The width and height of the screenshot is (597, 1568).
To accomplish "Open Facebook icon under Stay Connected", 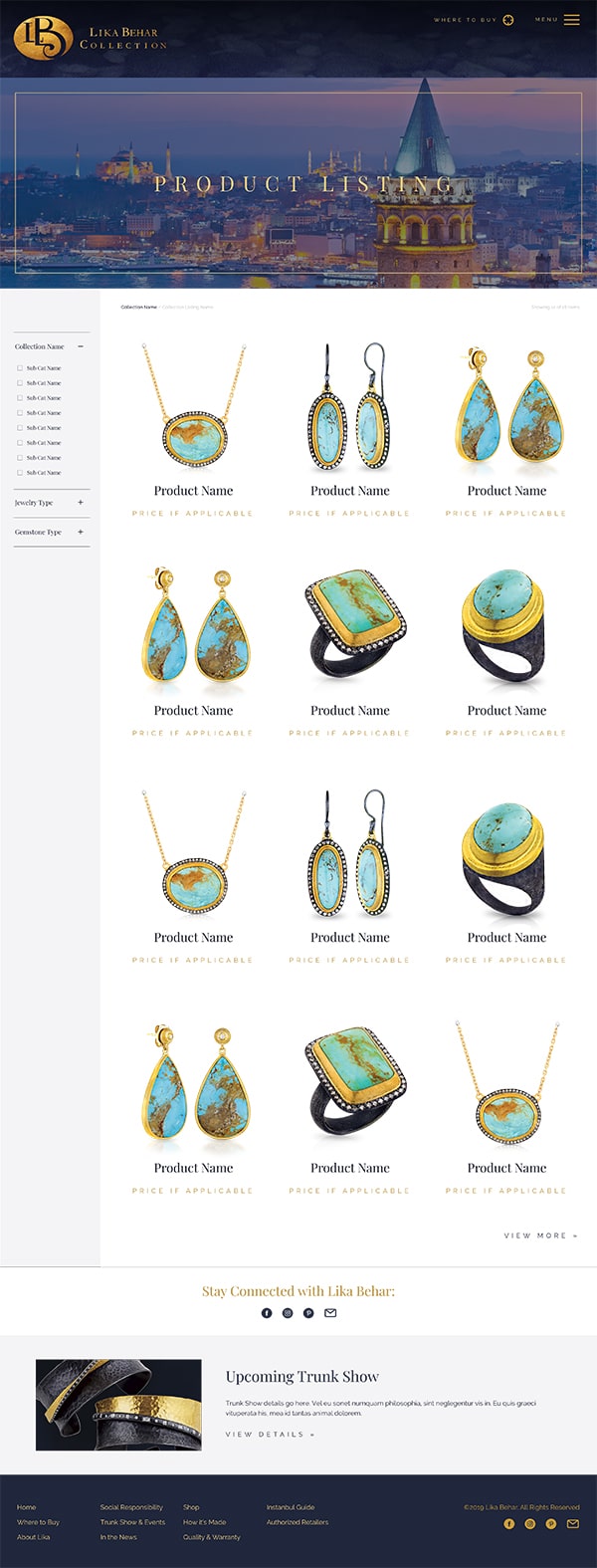I will (x=267, y=1313).
